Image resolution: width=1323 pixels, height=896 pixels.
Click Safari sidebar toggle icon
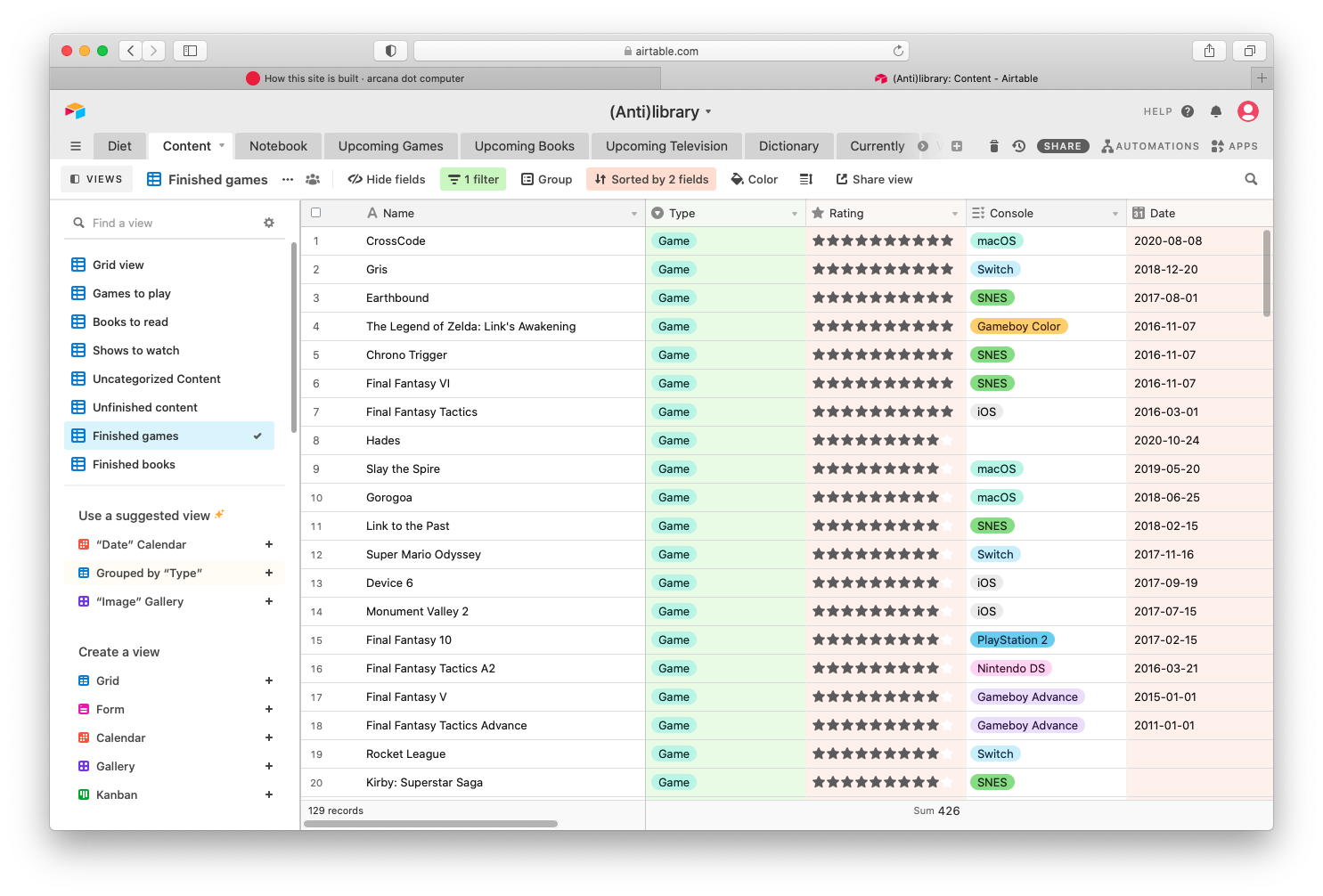tap(190, 51)
